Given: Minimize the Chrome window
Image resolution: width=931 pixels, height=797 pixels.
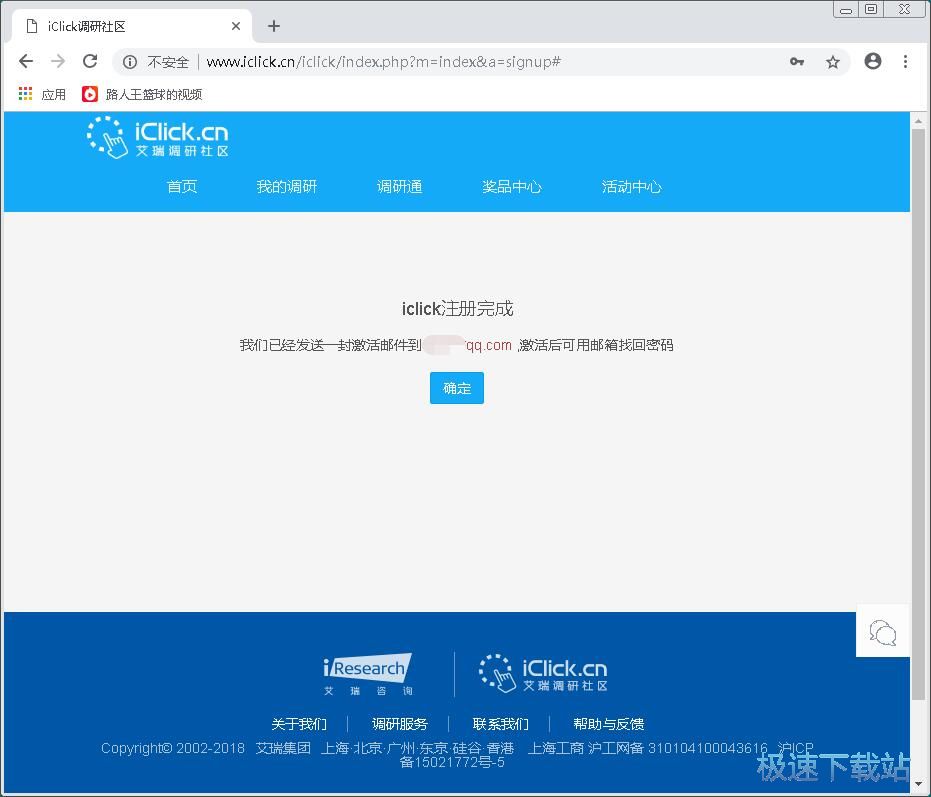Looking at the screenshot, I should click(846, 10).
